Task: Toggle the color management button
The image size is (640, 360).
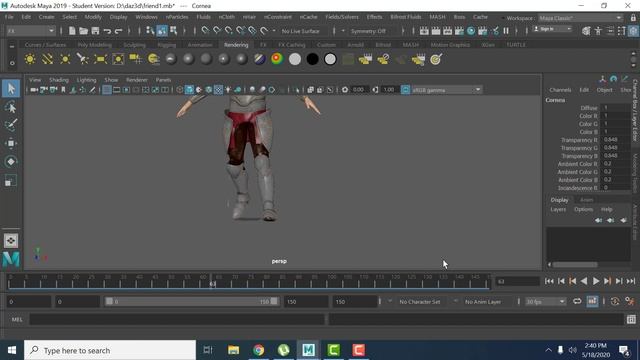Action: pyautogui.click(x=405, y=90)
